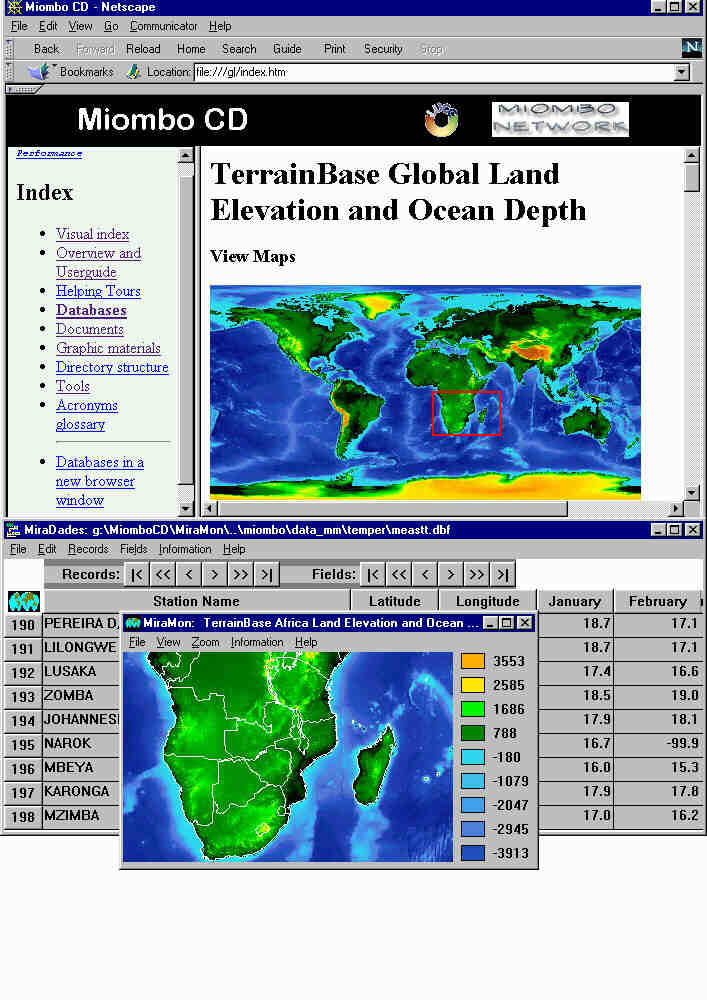The image size is (707, 1000).
Task: Open MiraDades Records menu
Action: [x=88, y=549]
